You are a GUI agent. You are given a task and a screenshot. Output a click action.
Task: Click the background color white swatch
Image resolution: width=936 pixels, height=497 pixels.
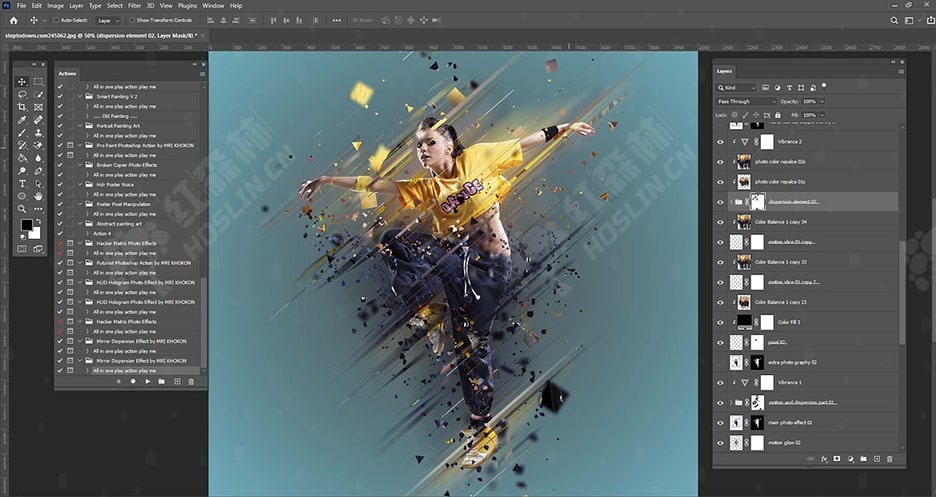pyautogui.click(x=35, y=233)
